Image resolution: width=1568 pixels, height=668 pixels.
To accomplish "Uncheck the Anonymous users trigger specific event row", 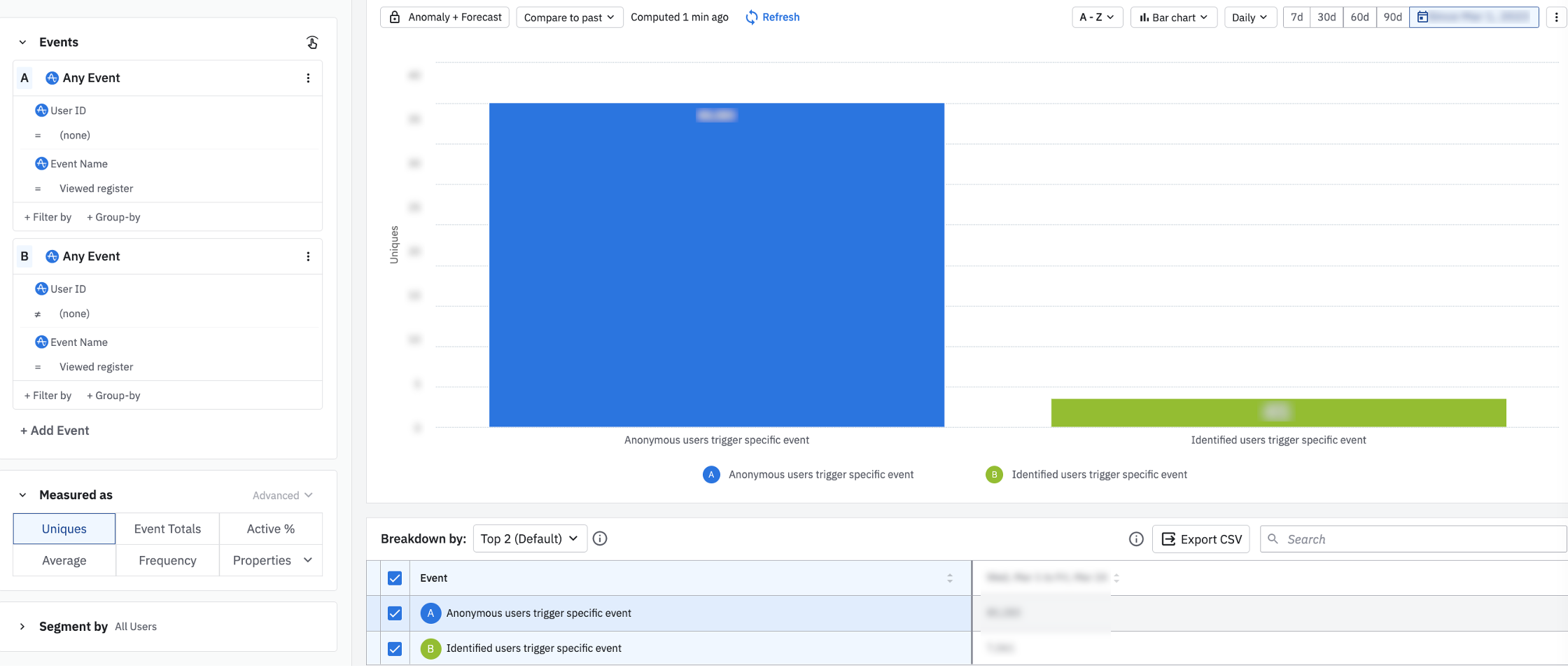I will click(x=395, y=613).
